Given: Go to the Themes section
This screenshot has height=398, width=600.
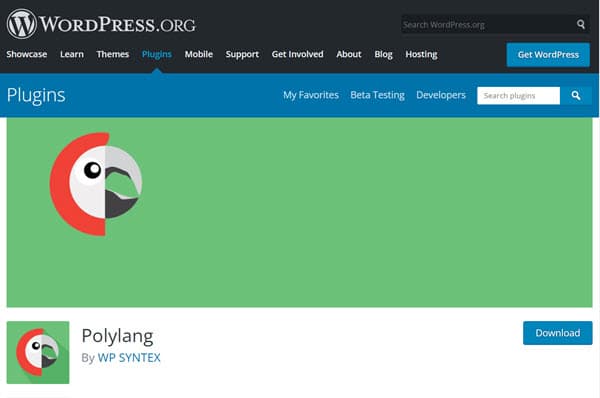Looking at the screenshot, I should tap(112, 54).
